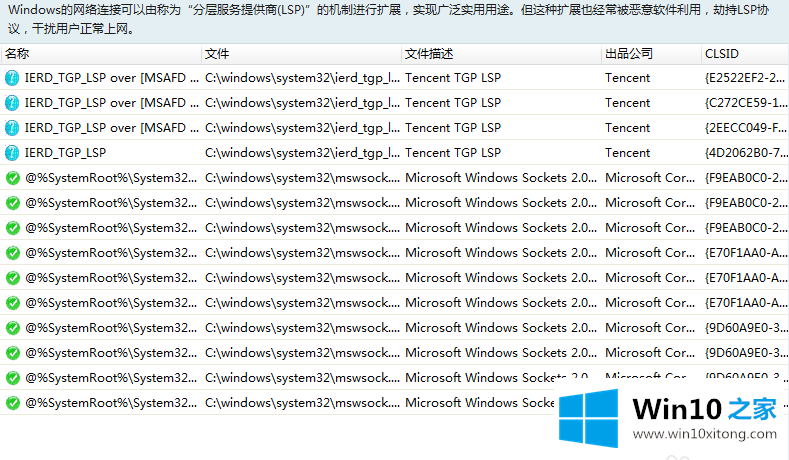The height and width of the screenshot is (460, 789).
Task: Click the Tencent company cell in the {C272CE59-1... row
Action: point(627,103)
